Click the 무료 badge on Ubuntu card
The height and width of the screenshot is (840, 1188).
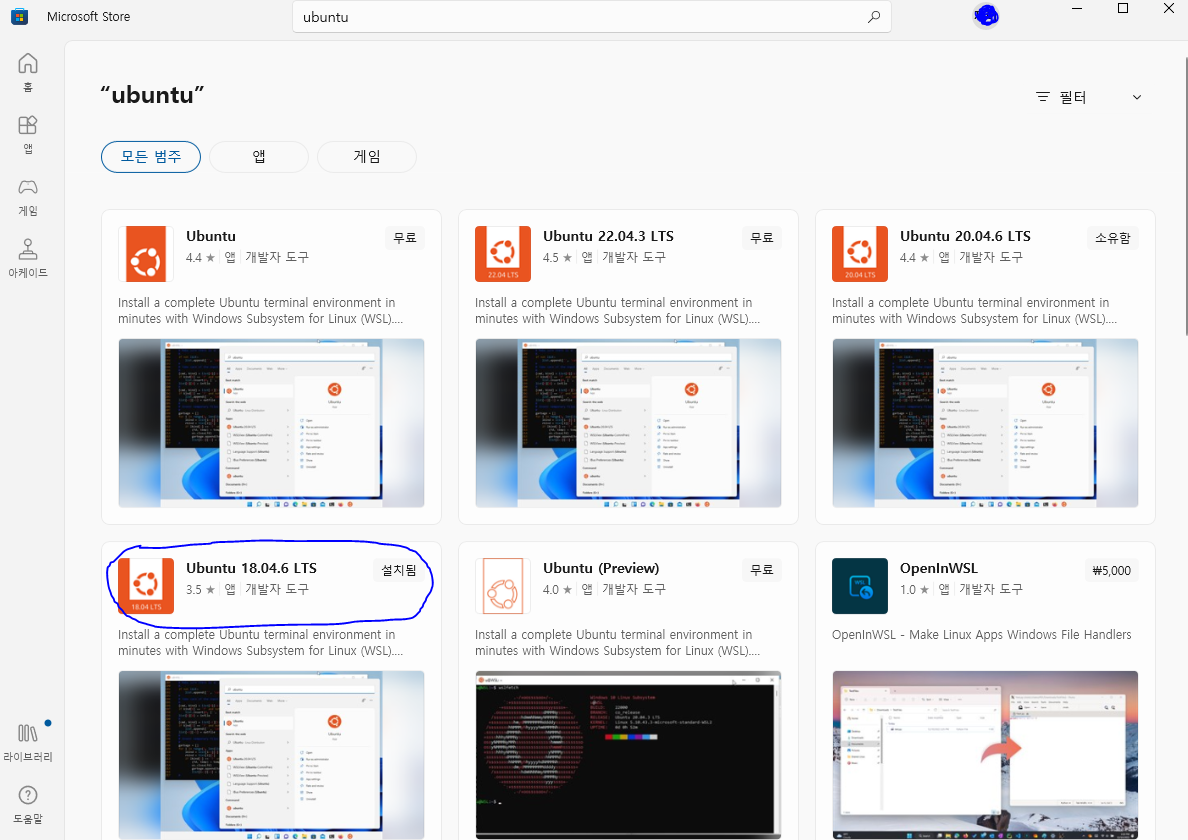[405, 238]
